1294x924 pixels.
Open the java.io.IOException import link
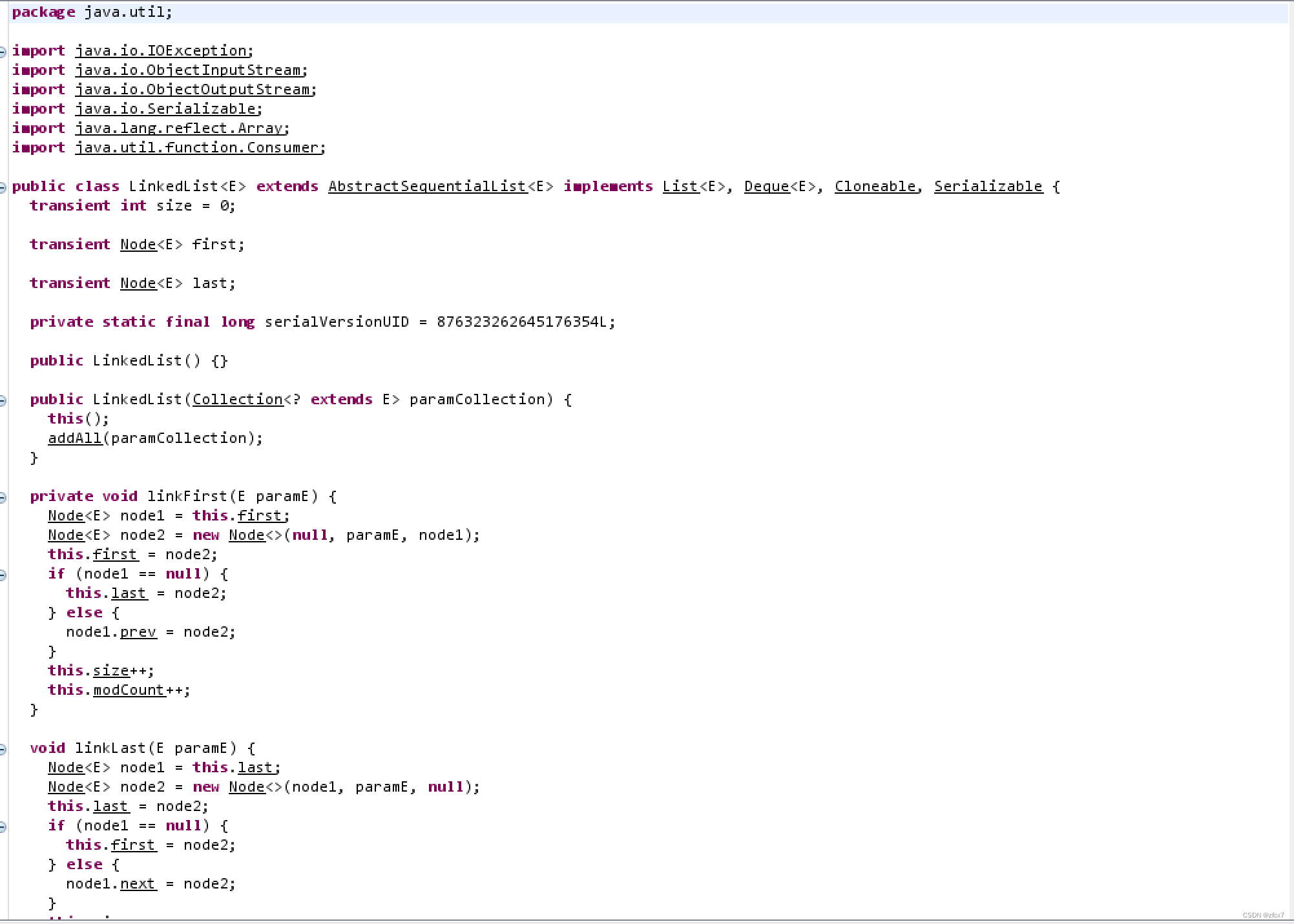tap(162, 51)
